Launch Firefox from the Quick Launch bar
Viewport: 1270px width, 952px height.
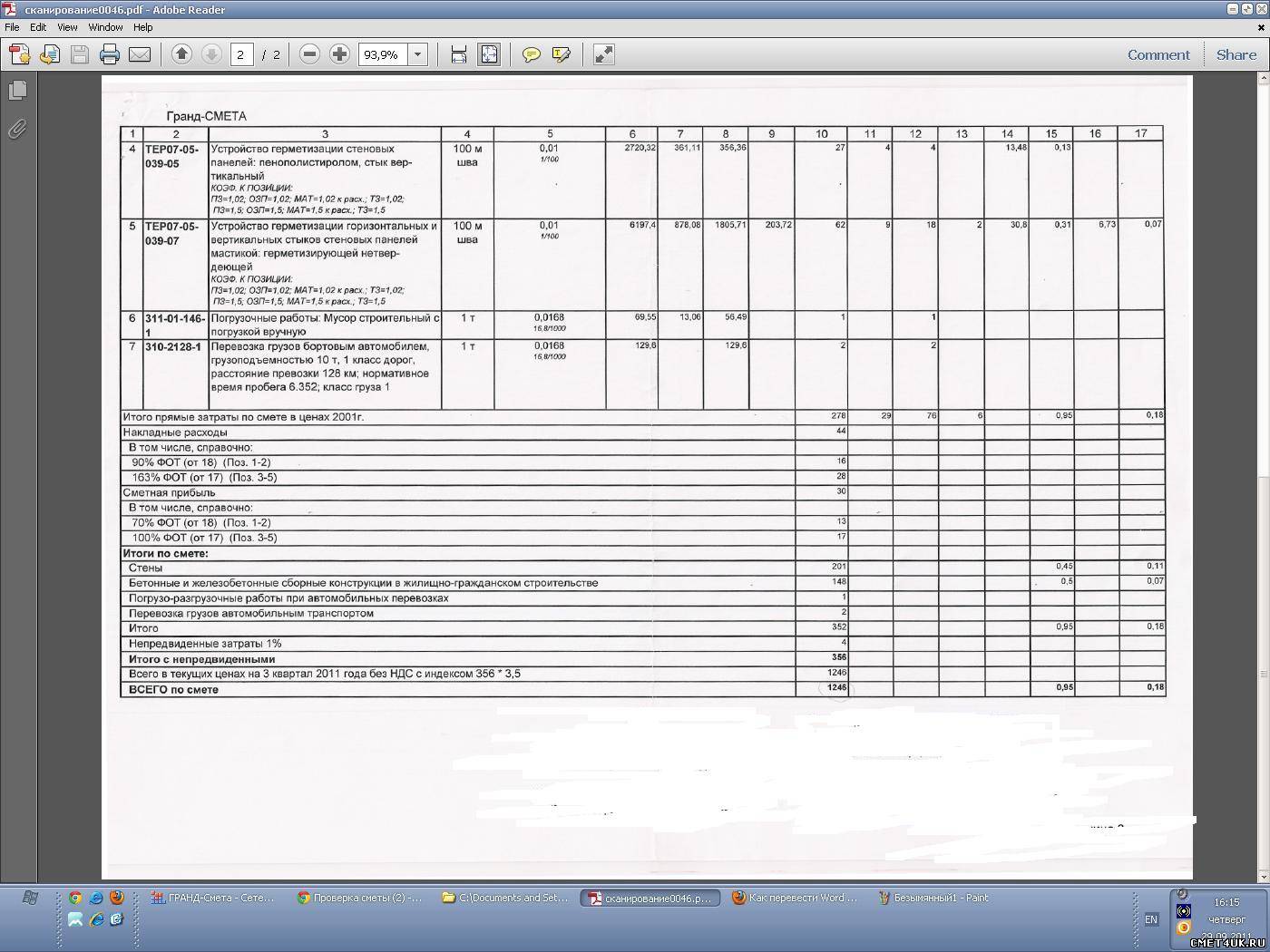(x=116, y=898)
